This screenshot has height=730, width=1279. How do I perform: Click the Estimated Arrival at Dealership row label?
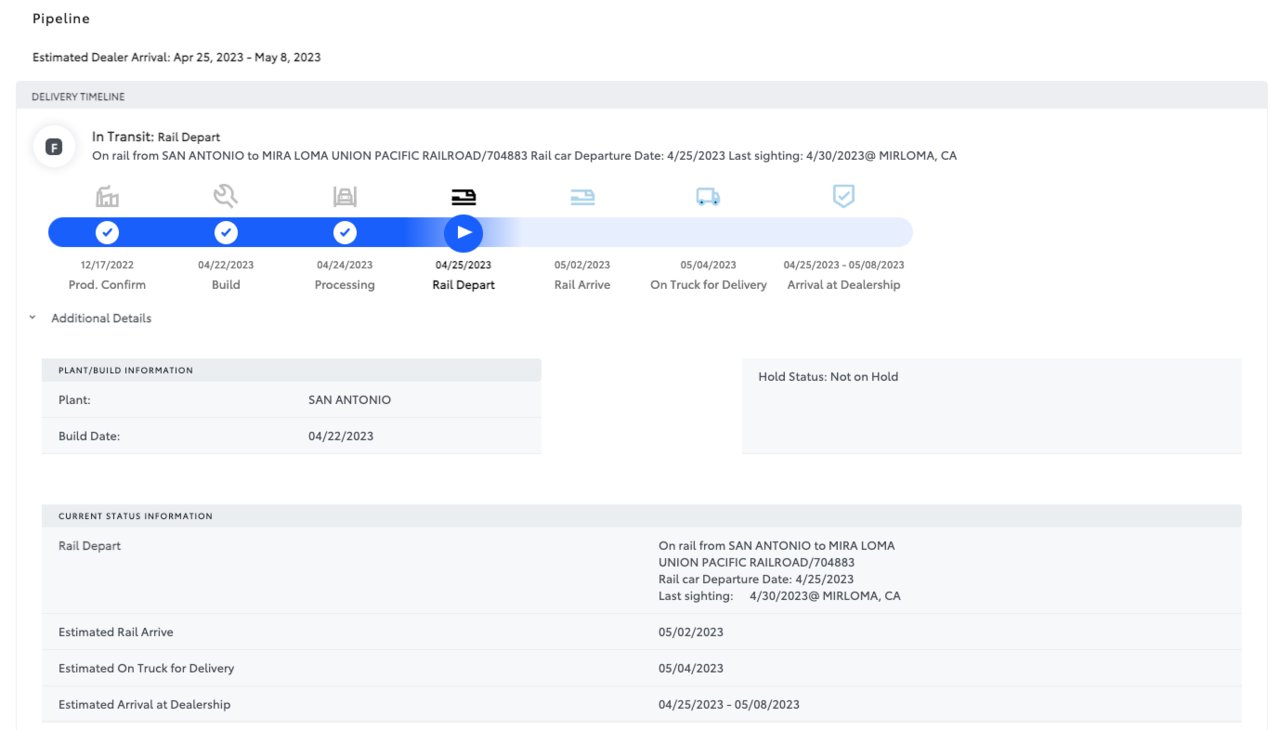(x=144, y=705)
